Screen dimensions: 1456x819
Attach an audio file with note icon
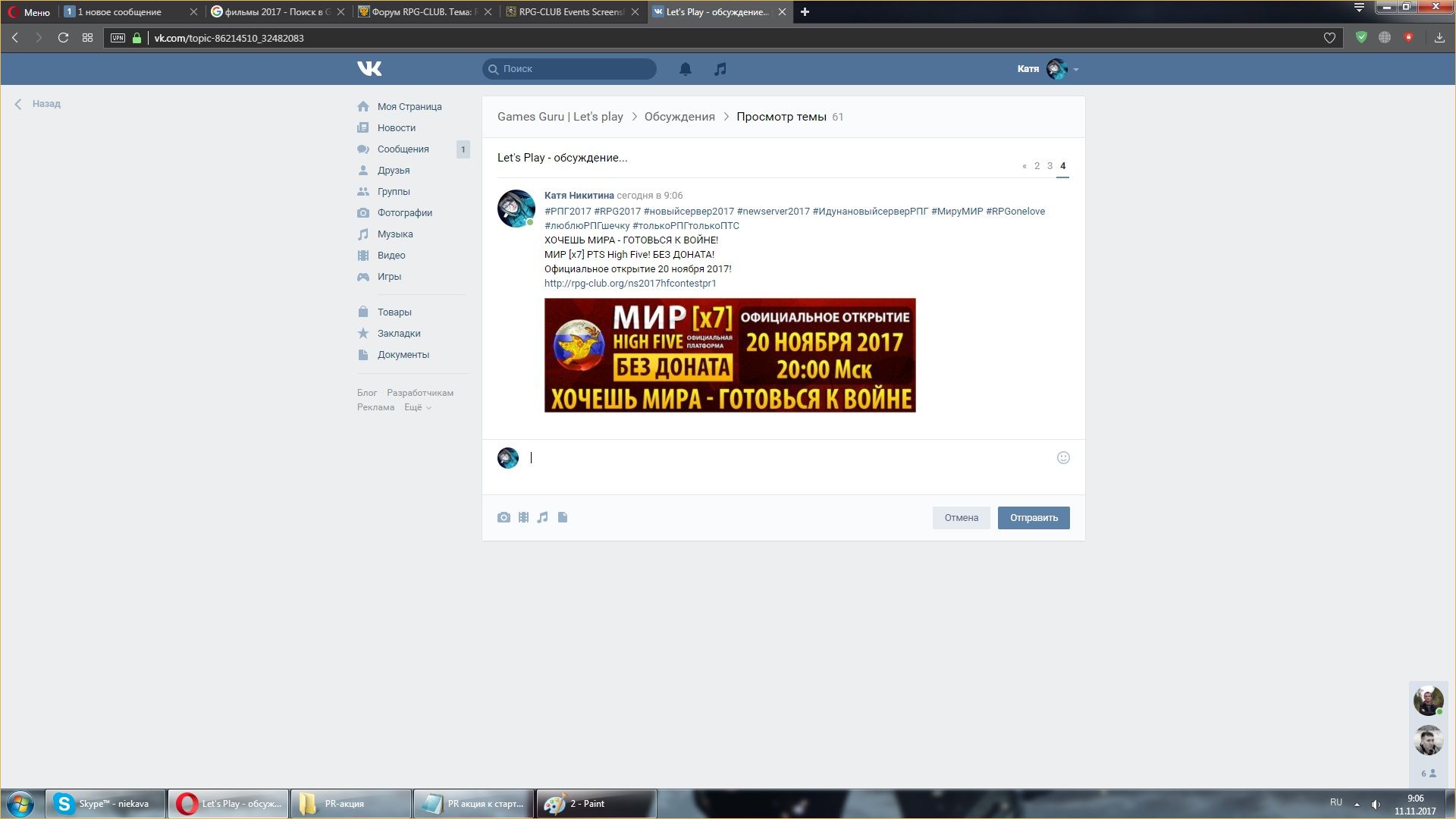pyautogui.click(x=542, y=517)
